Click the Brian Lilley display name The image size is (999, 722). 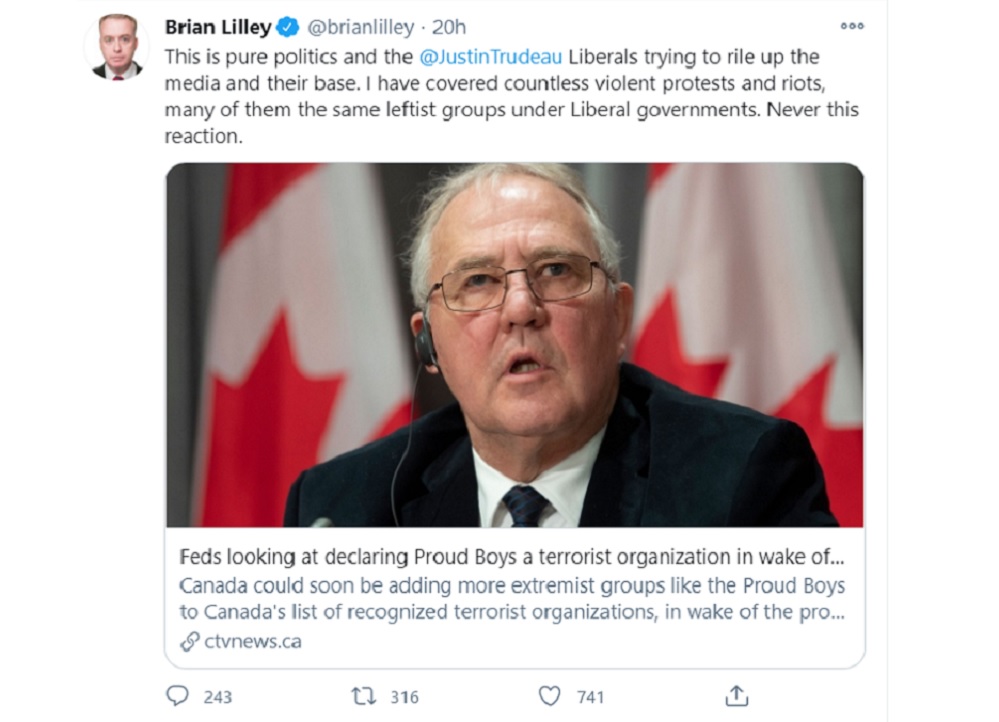(x=218, y=27)
